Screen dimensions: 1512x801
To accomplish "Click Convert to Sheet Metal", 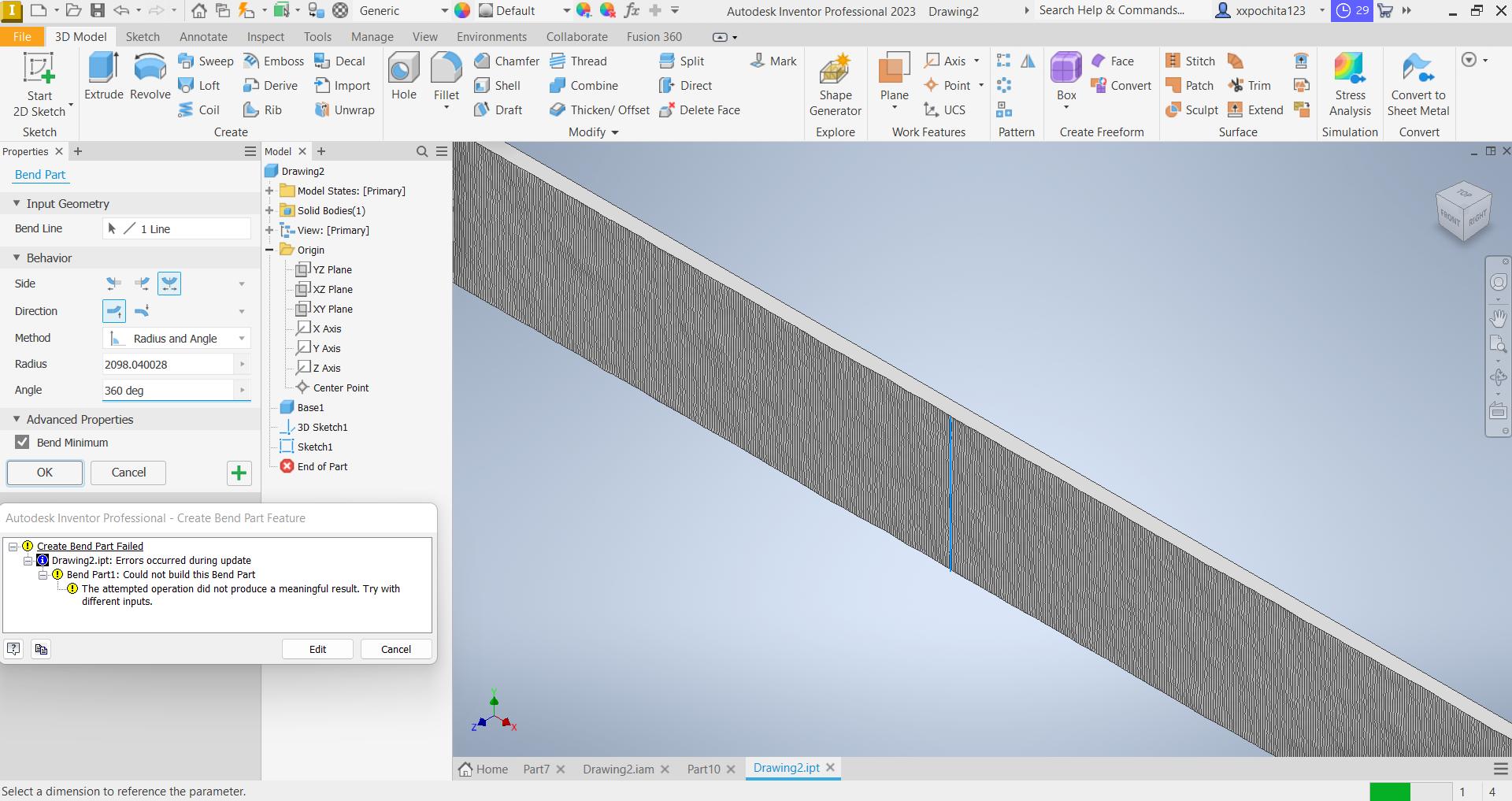I will coord(1418,85).
